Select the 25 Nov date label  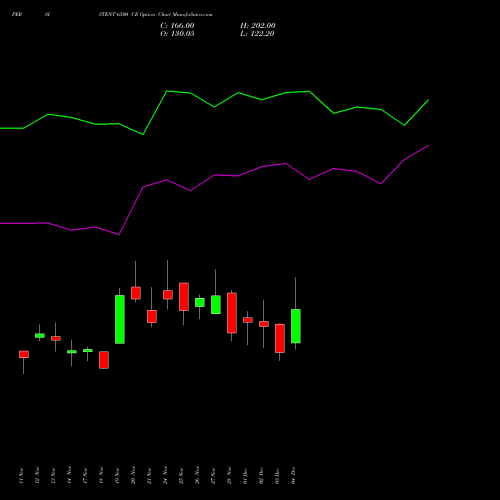[x=181, y=475]
